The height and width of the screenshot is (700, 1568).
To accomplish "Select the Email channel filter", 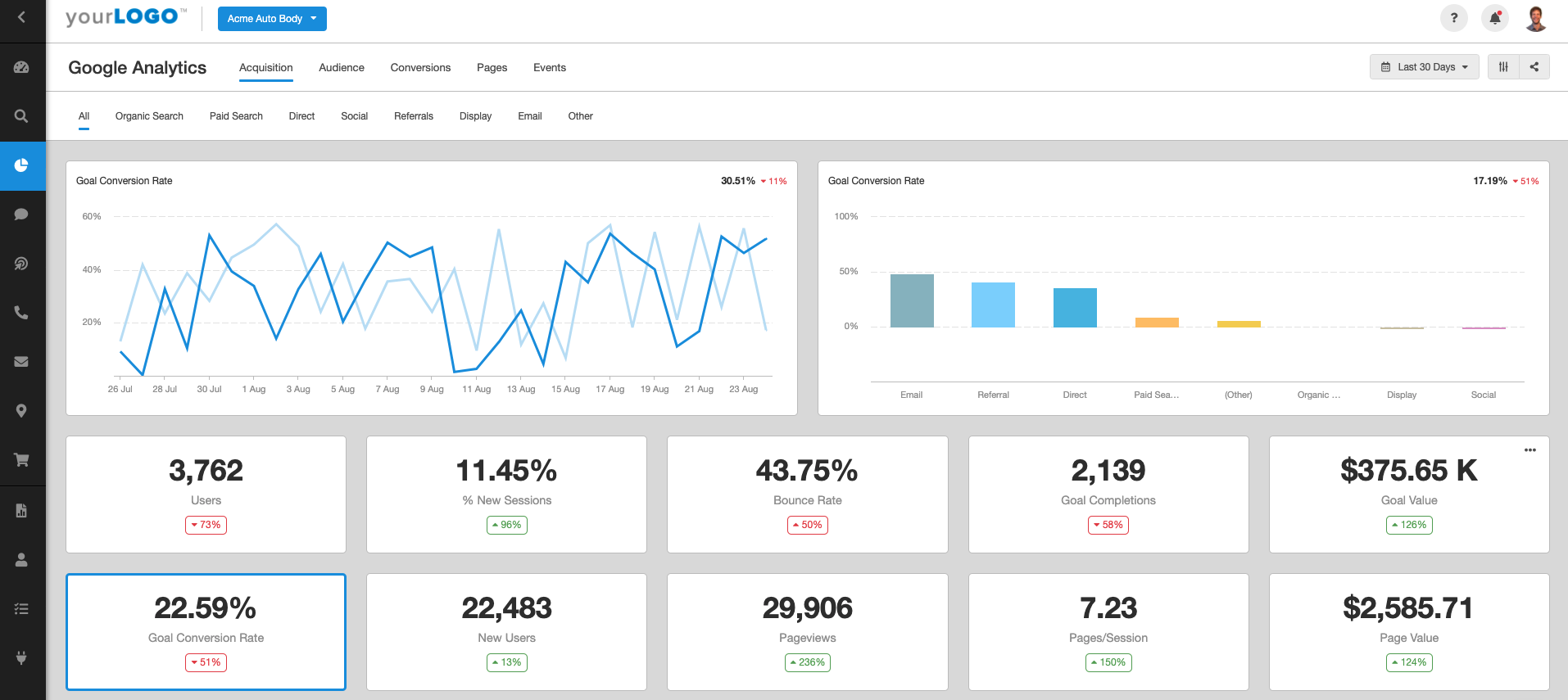I will (530, 116).
